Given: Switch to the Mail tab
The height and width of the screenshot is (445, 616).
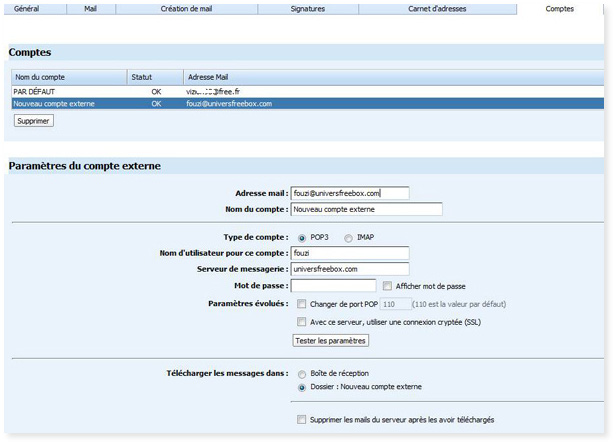Looking at the screenshot, I should click(90, 8).
